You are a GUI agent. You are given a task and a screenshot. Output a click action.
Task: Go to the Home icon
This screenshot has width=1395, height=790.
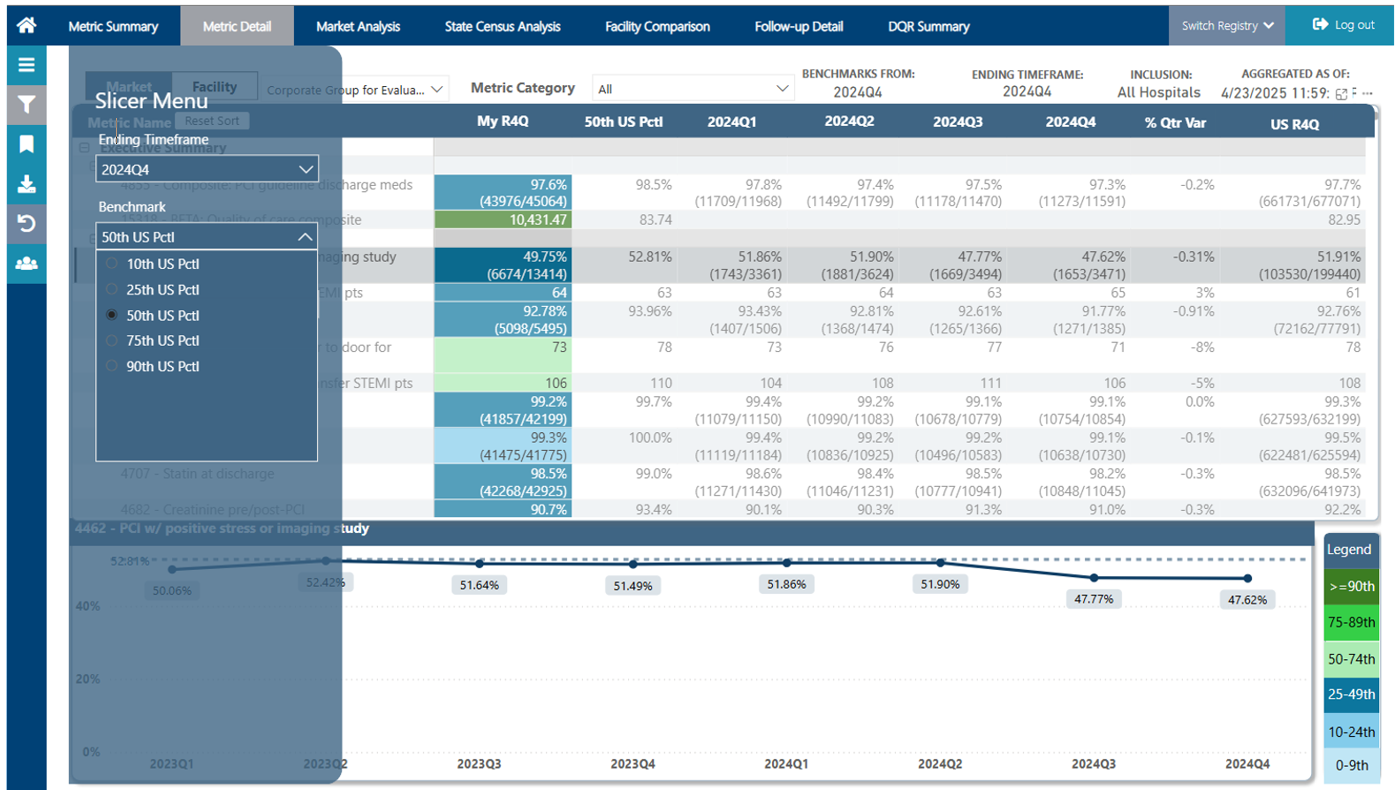click(x=27, y=25)
